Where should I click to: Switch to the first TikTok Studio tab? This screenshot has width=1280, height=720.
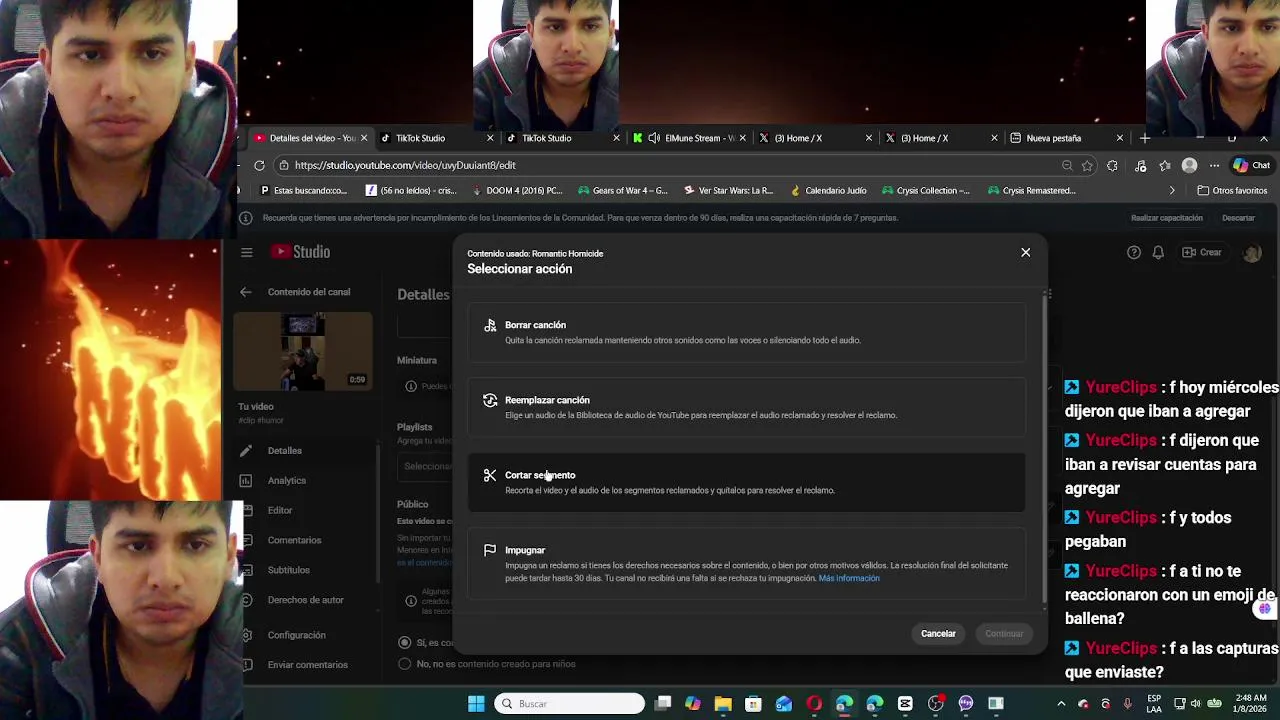(434, 138)
